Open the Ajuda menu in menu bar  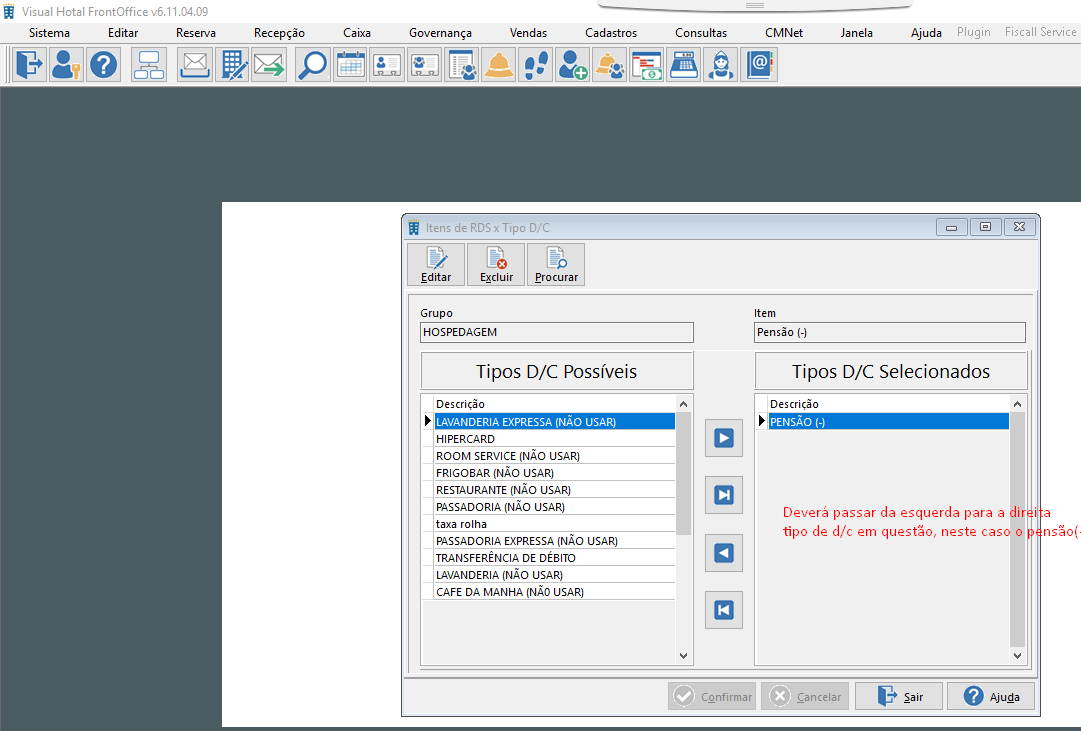click(x=926, y=33)
